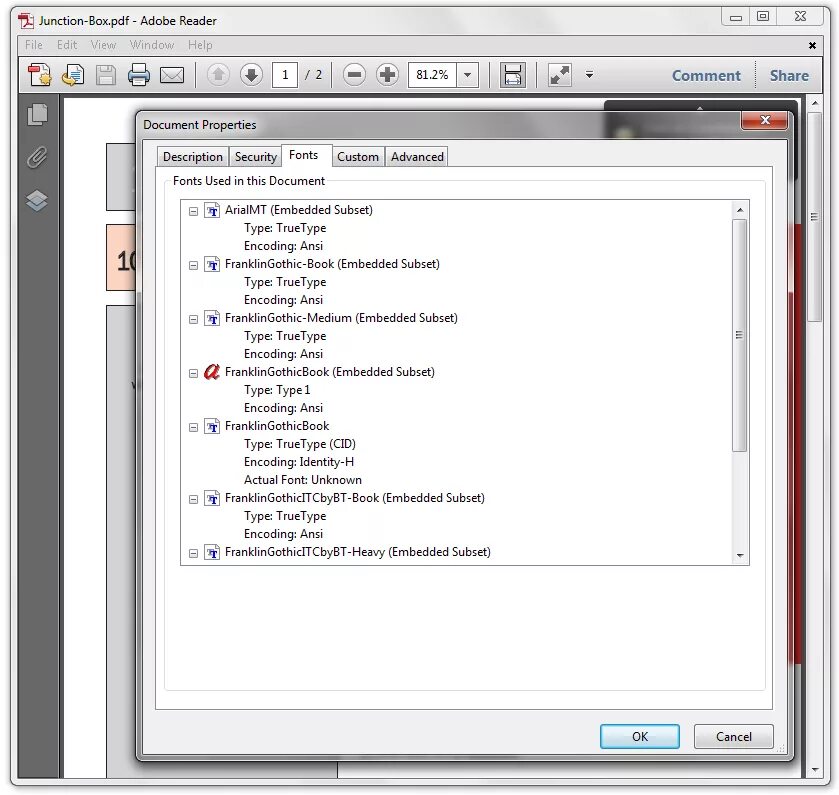
Task: Switch to the Security tab
Action: [256, 157]
